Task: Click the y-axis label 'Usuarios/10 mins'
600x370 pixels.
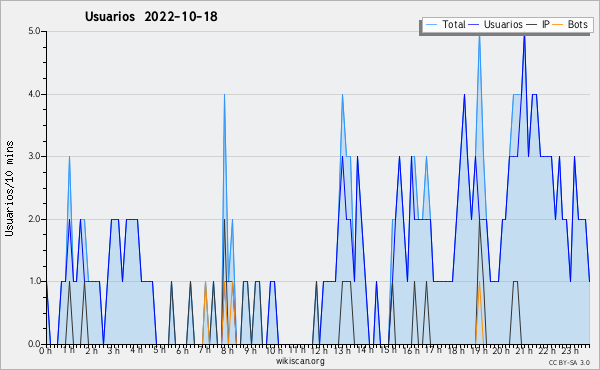Action: [9, 188]
